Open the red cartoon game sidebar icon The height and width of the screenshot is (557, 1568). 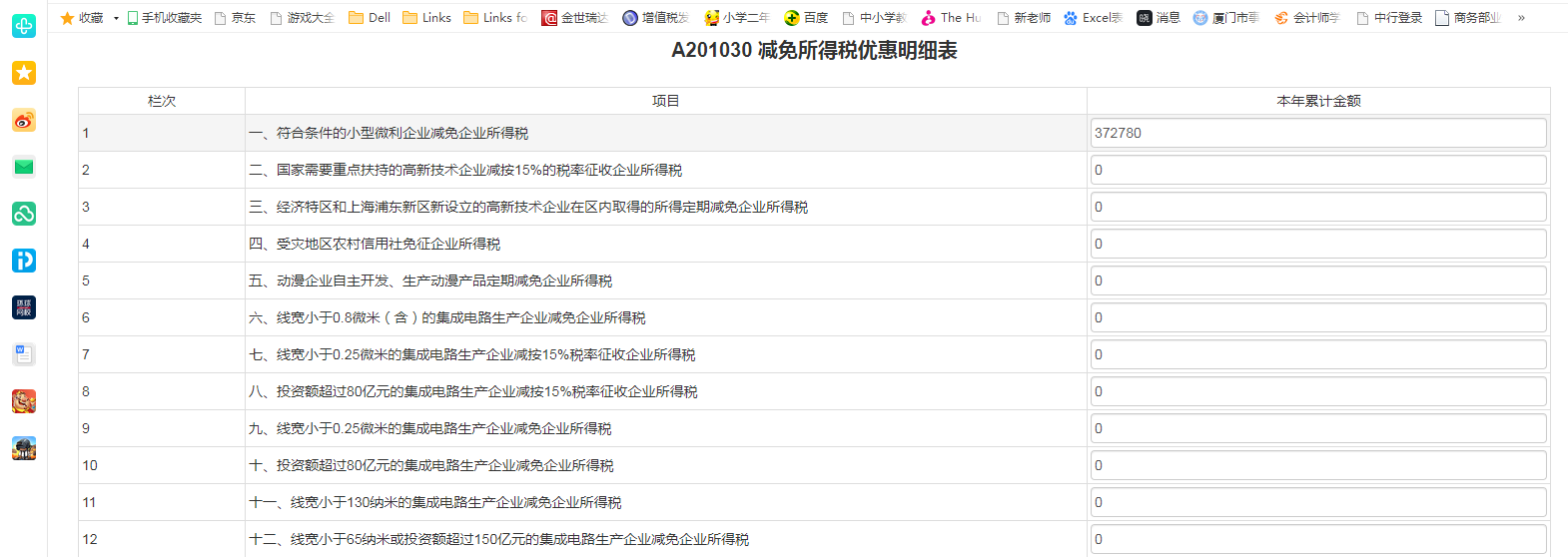24,401
